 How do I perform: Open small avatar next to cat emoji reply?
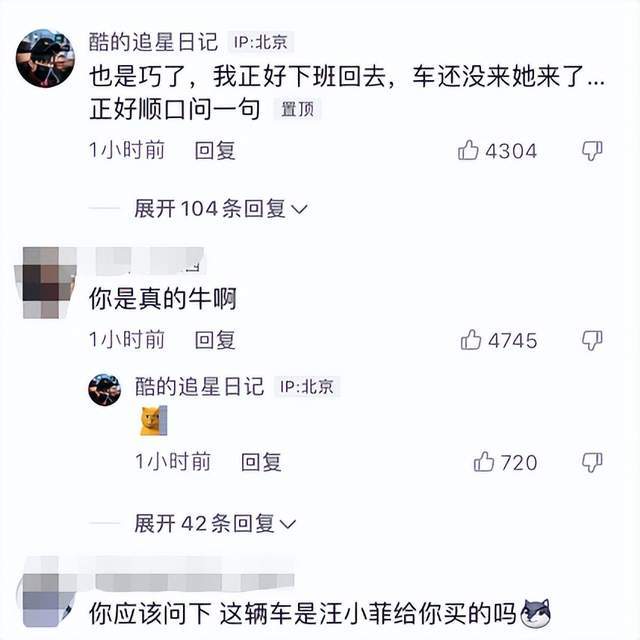104,390
